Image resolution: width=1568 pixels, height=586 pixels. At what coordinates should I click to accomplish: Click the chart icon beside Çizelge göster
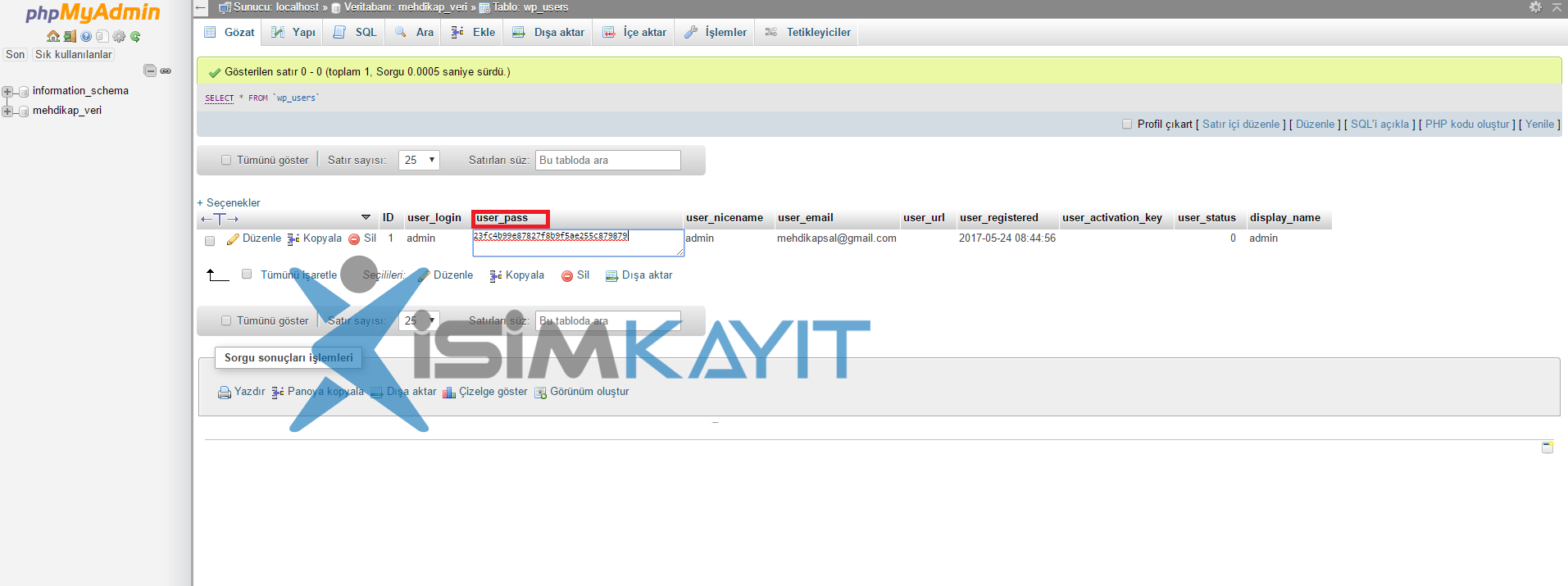point(449,393)
